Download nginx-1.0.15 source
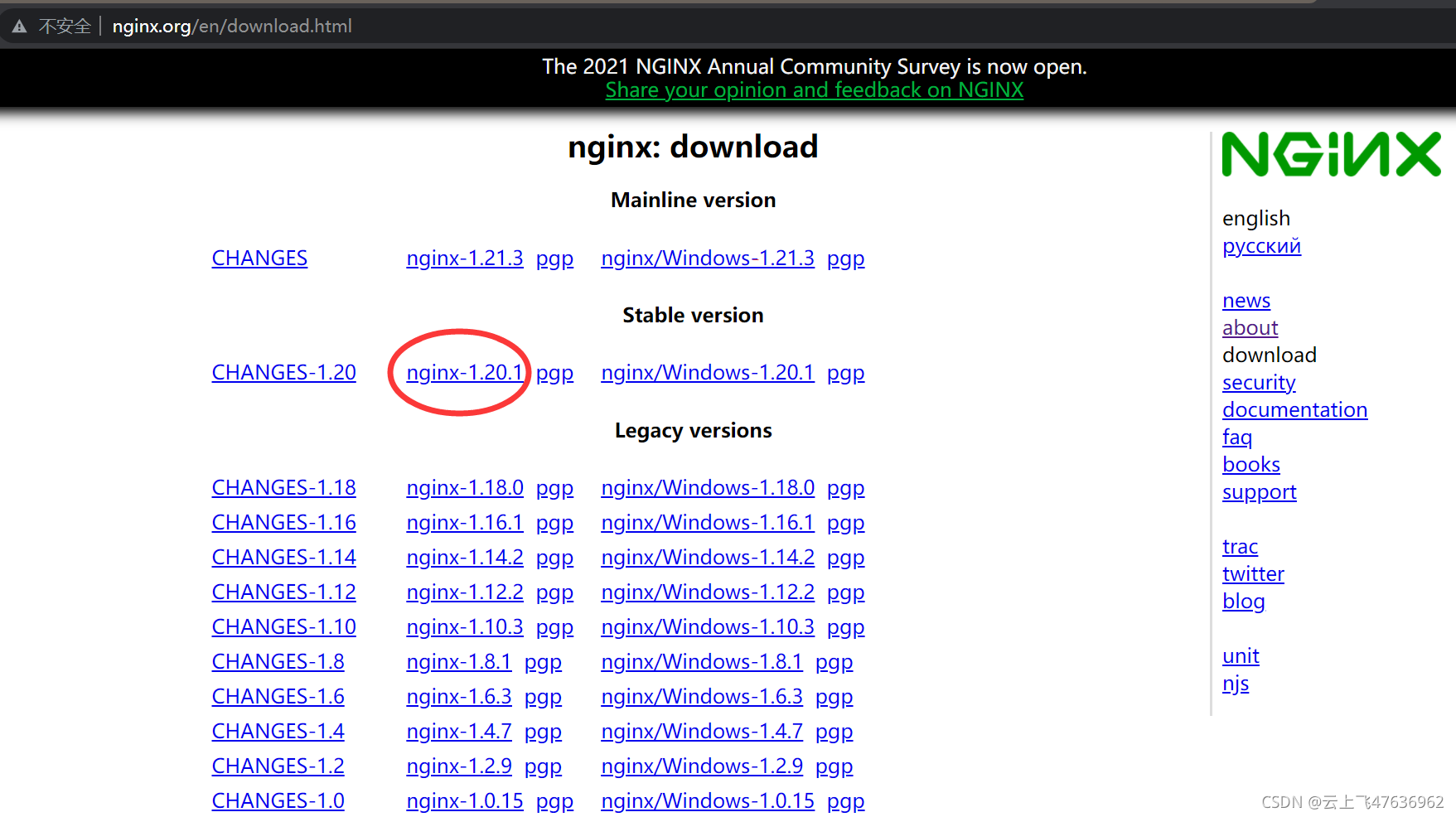1456x817 pixels. [465, 801]
